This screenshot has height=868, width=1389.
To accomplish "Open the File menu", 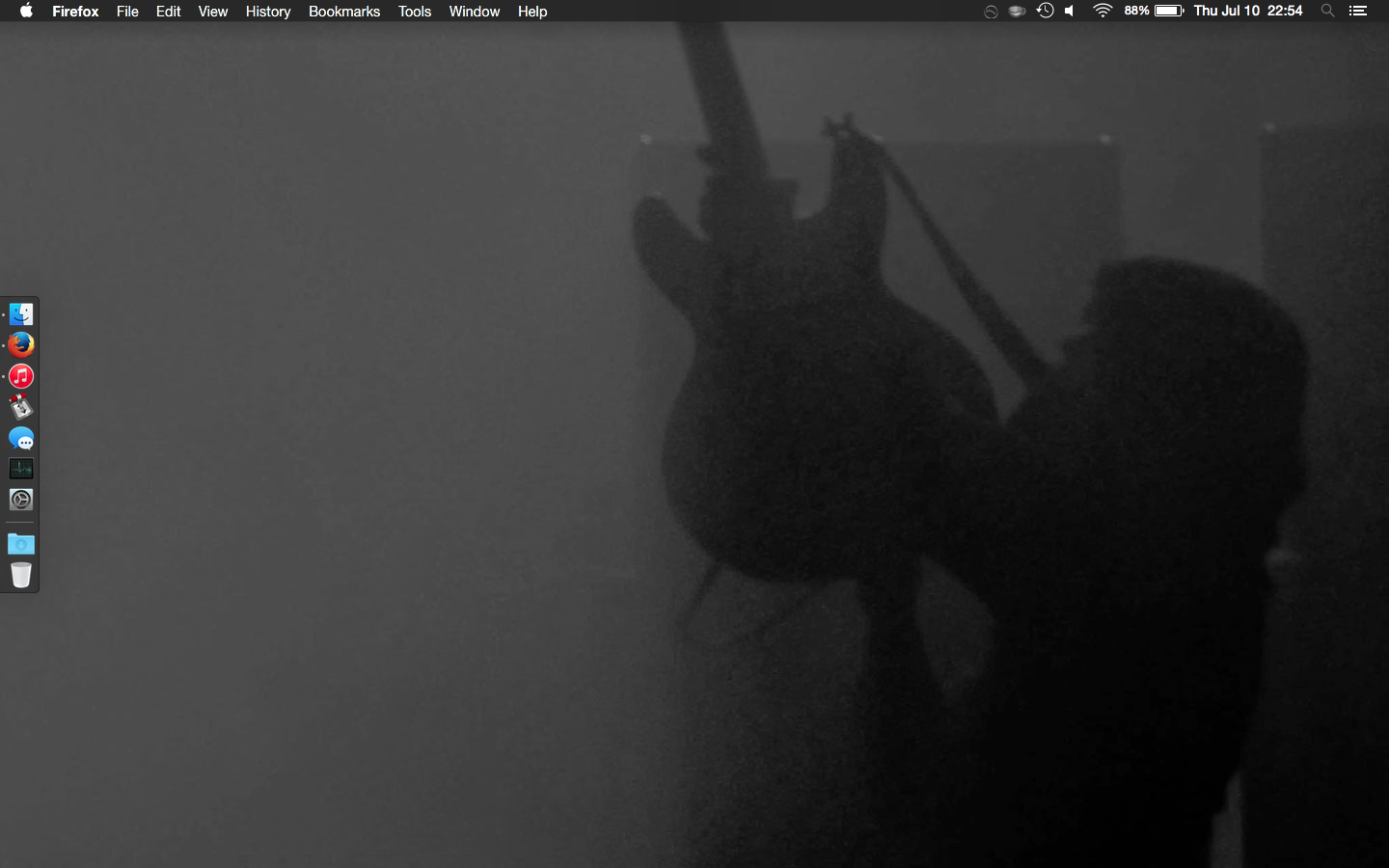I will coord(127,12).
